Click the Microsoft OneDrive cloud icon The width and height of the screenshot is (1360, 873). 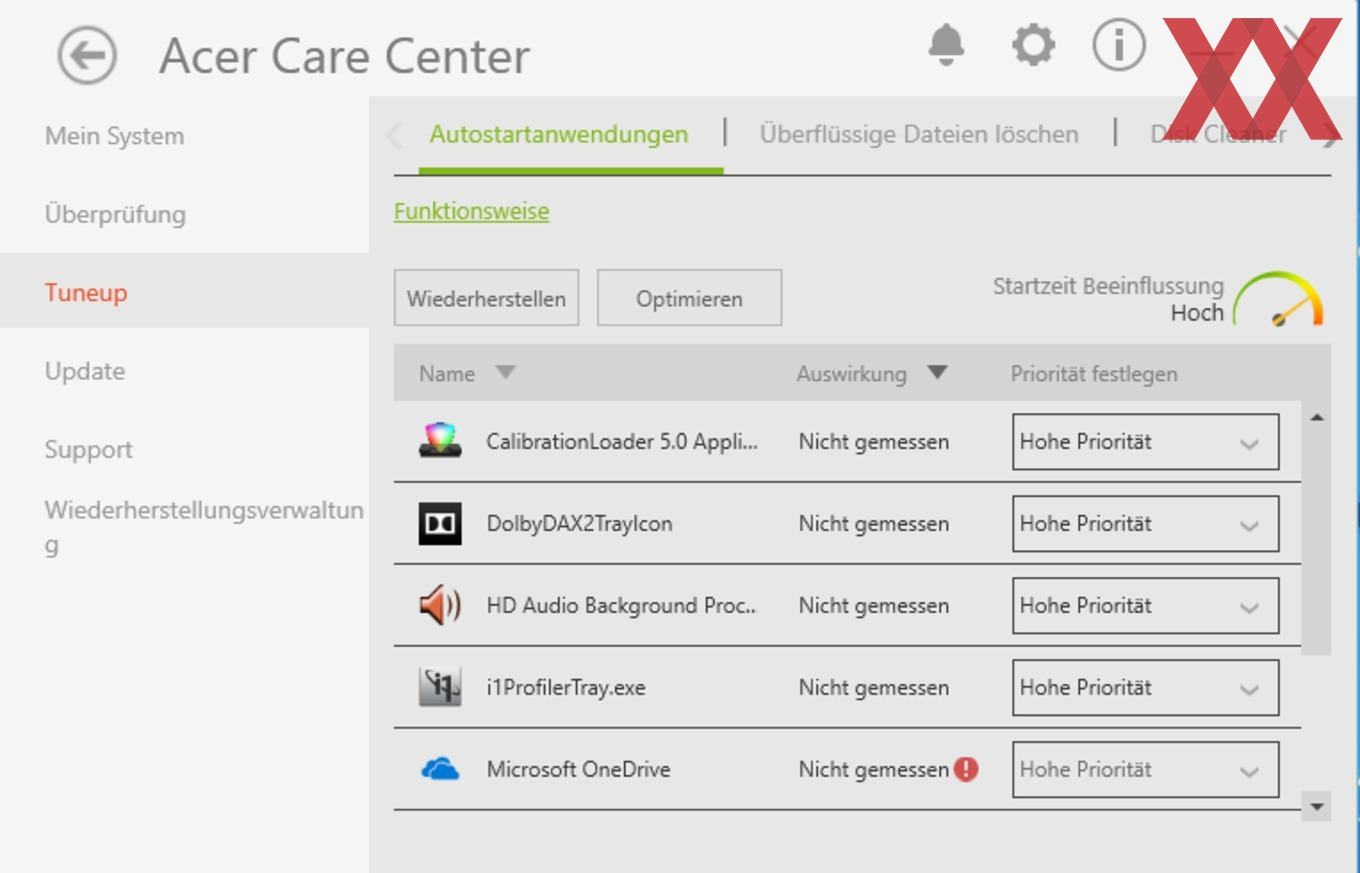click(440, 769)
